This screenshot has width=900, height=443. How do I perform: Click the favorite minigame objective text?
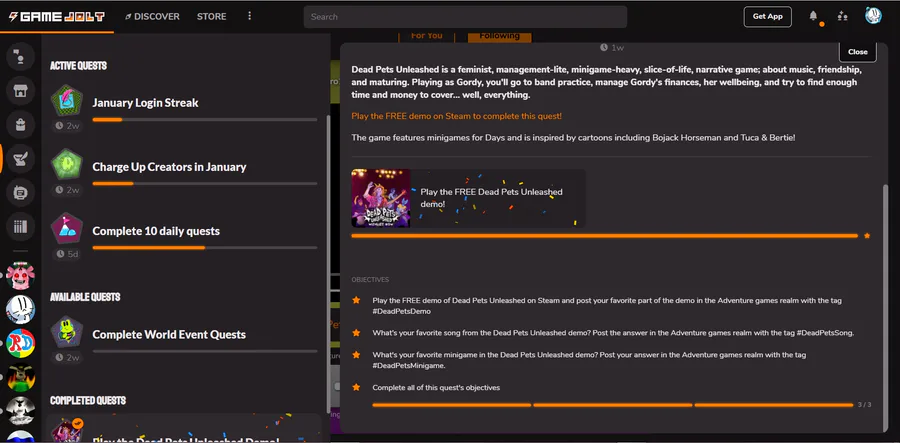click(589, 360)
